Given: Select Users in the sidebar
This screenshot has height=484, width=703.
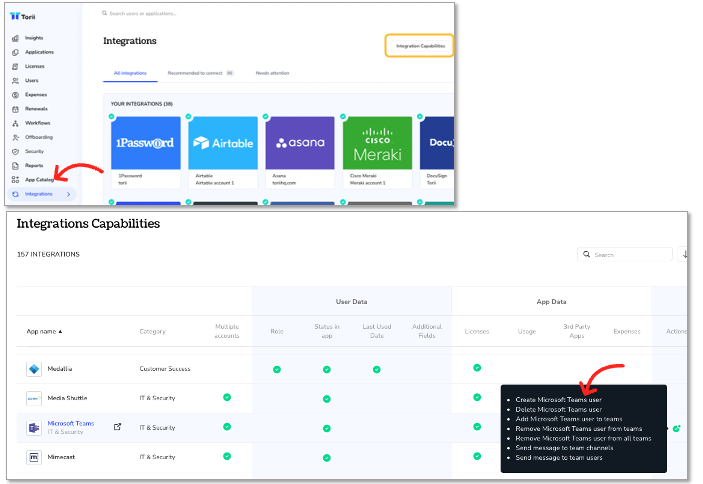Looking at the screenshot, I should [x=31, y=81].
